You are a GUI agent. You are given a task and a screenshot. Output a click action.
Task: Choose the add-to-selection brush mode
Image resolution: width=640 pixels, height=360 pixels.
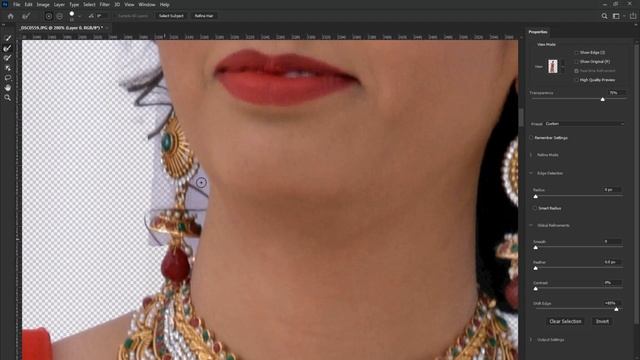[49, 16]
